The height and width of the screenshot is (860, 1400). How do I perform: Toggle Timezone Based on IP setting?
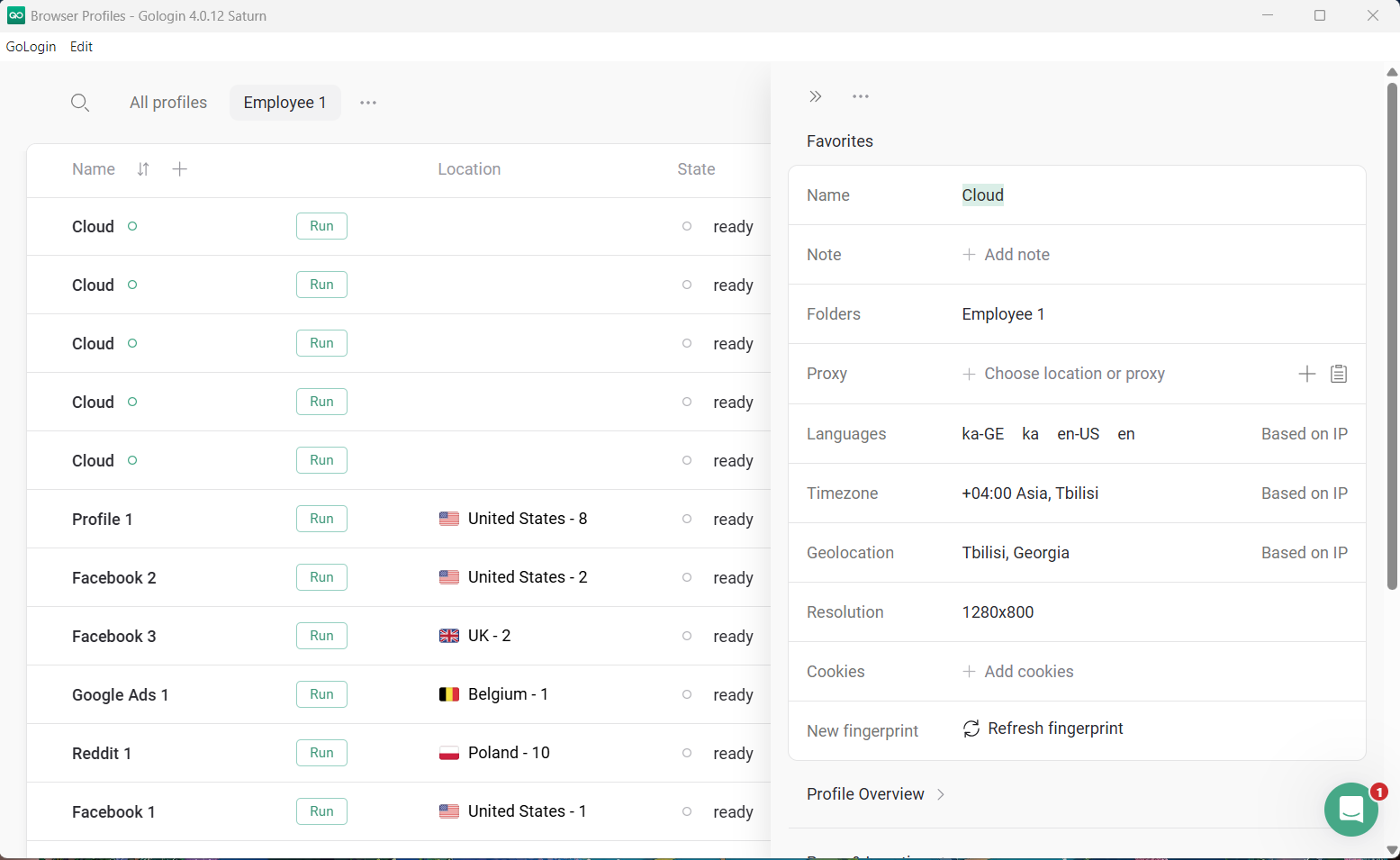click(1305, 493)
